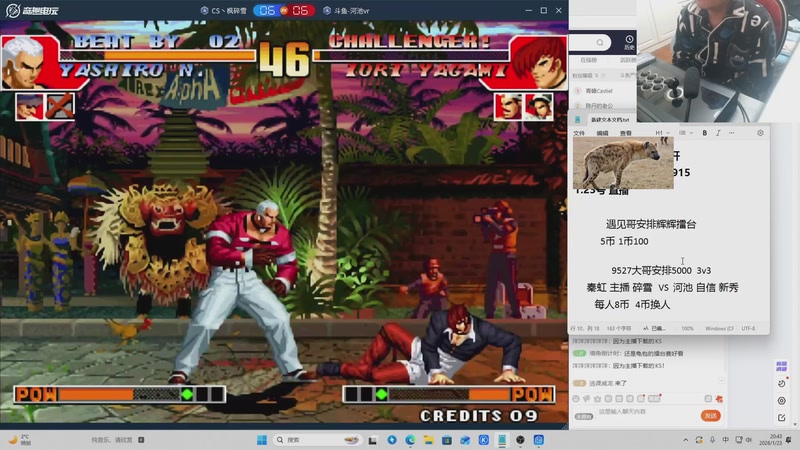The width and height of the screenshot is (800, 450).
Task: Click the Notepad icon in the taskbar
Action: (x=502, y=440)
